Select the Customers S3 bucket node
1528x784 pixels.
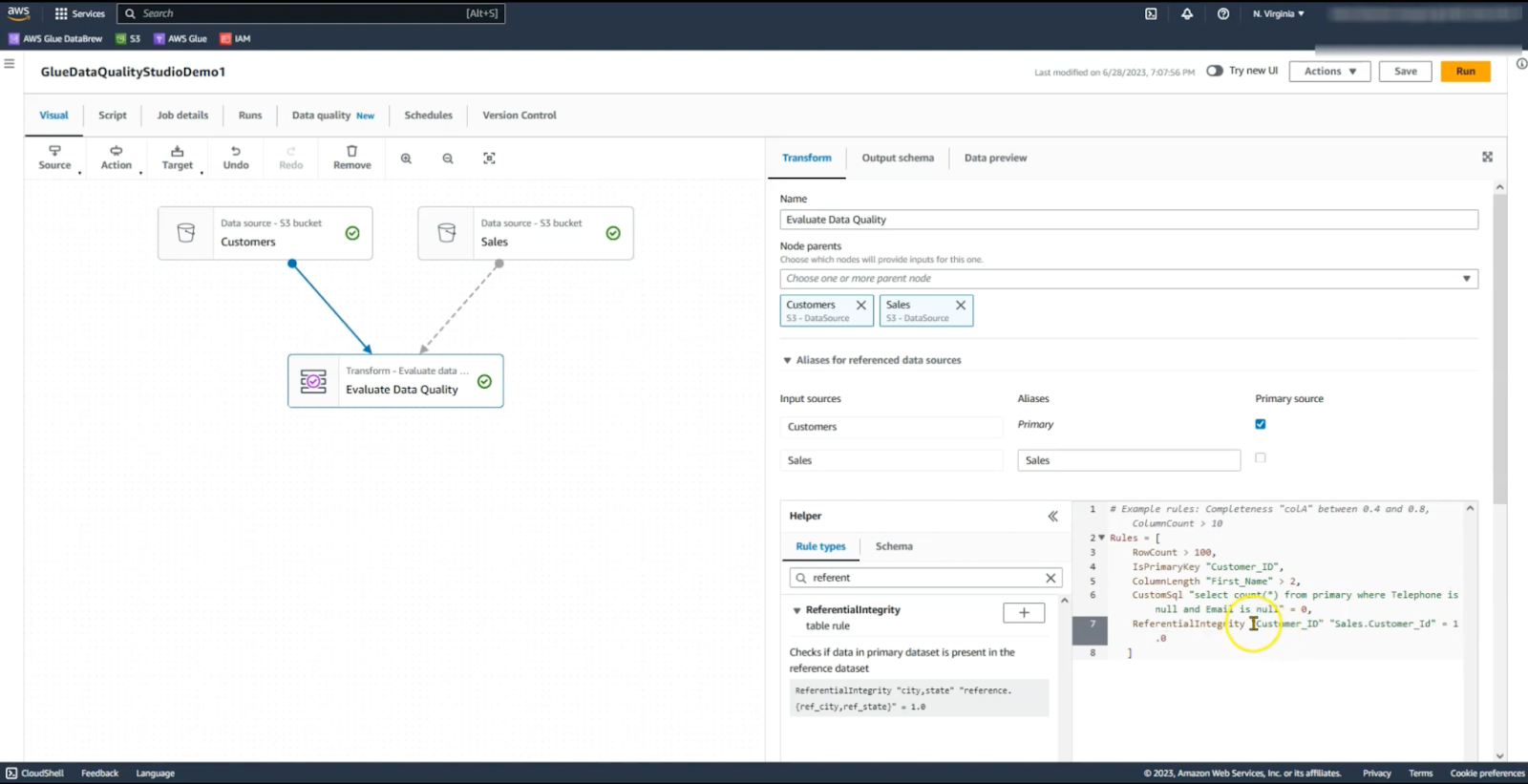[x=265, y=233]
